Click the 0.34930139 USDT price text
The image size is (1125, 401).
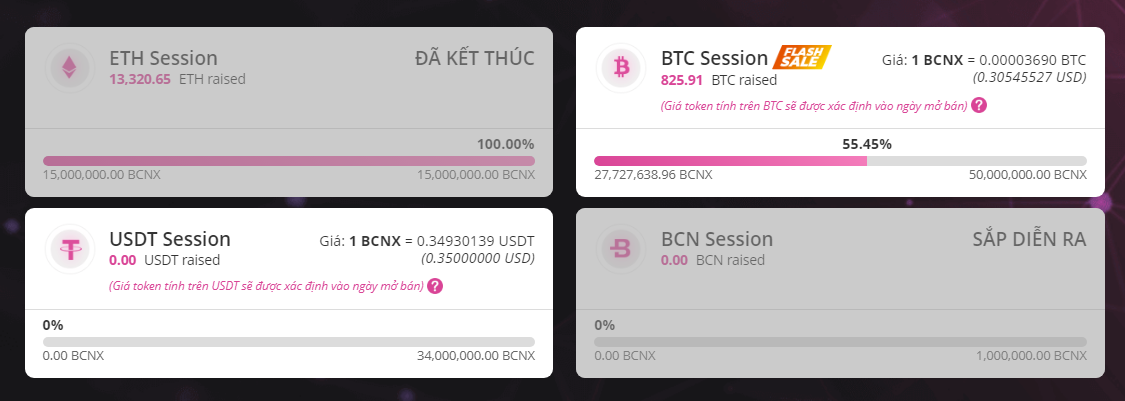tap(476, 241)
